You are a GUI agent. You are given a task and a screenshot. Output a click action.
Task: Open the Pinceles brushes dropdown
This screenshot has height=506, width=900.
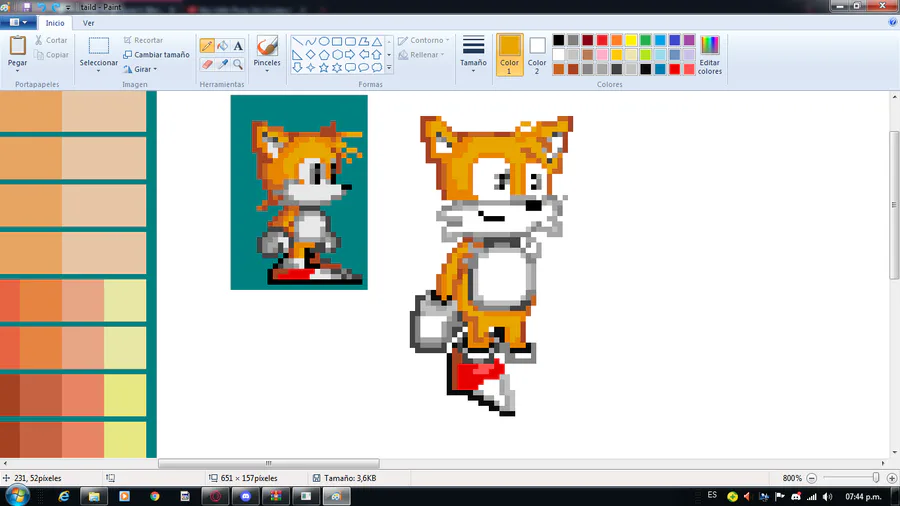[267, 70]
